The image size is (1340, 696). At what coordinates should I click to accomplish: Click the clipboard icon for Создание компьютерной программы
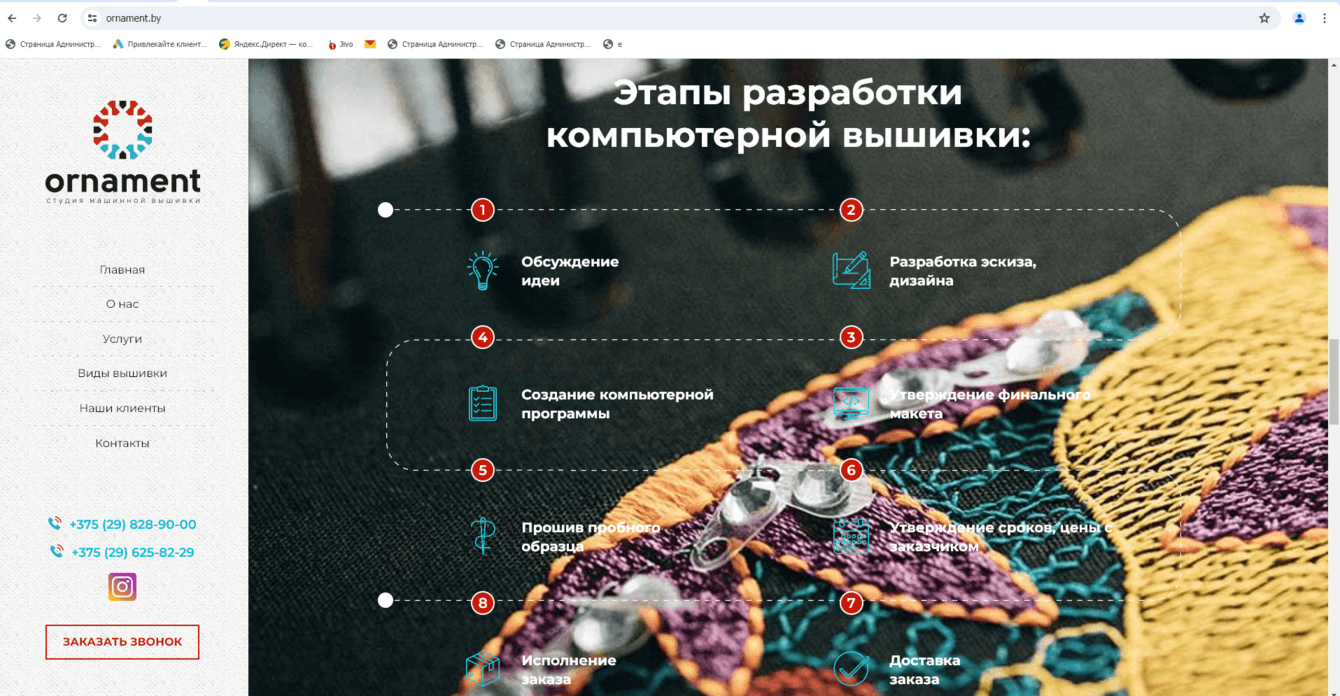click(x=483, y=401)
